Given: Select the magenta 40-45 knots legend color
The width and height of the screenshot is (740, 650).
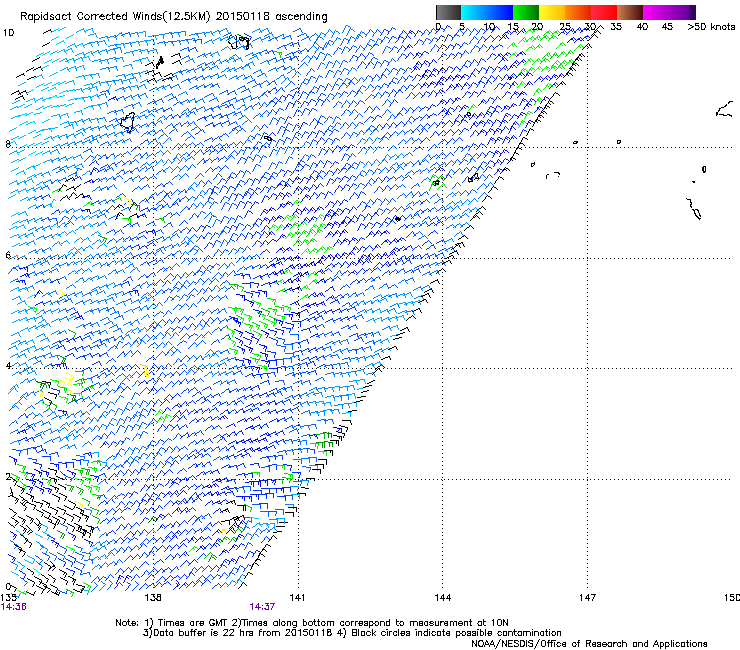Looking at the screenshot, I should [x=656, y=12].
